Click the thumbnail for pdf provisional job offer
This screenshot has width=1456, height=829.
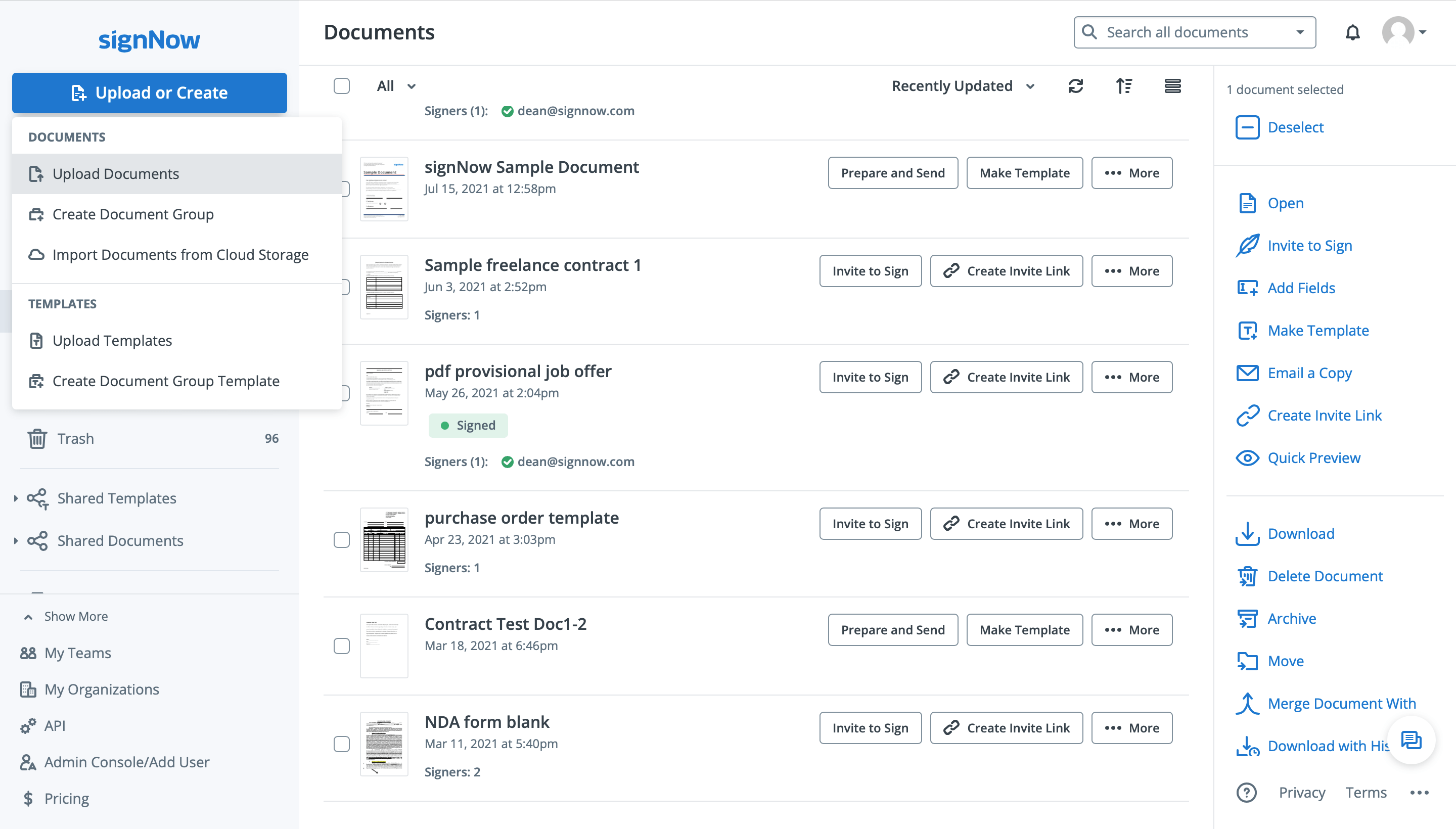pyautogui.click(x=385, y=392)
